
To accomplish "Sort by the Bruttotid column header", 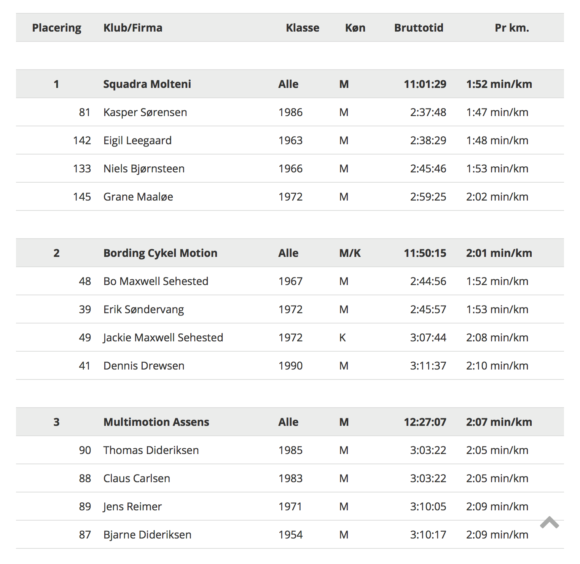I will [418, 28].
